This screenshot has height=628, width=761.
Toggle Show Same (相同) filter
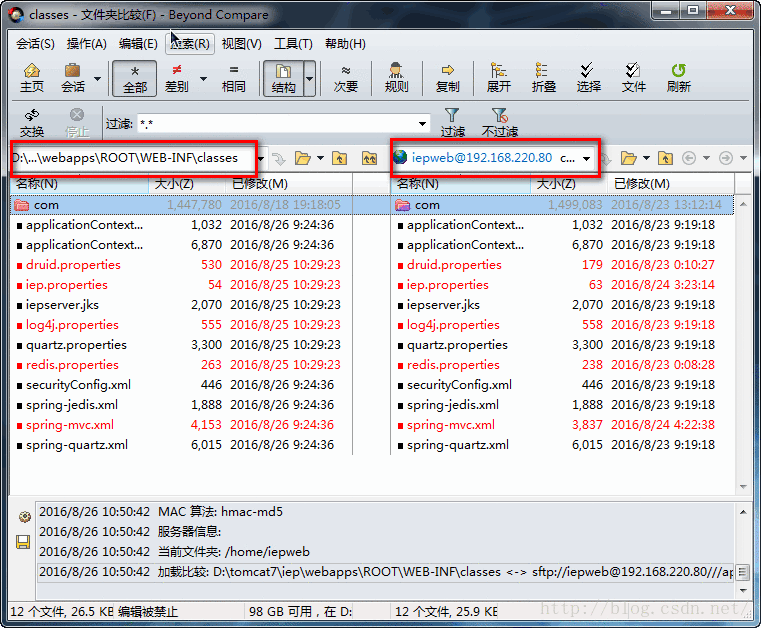click(x=233, y=78)
